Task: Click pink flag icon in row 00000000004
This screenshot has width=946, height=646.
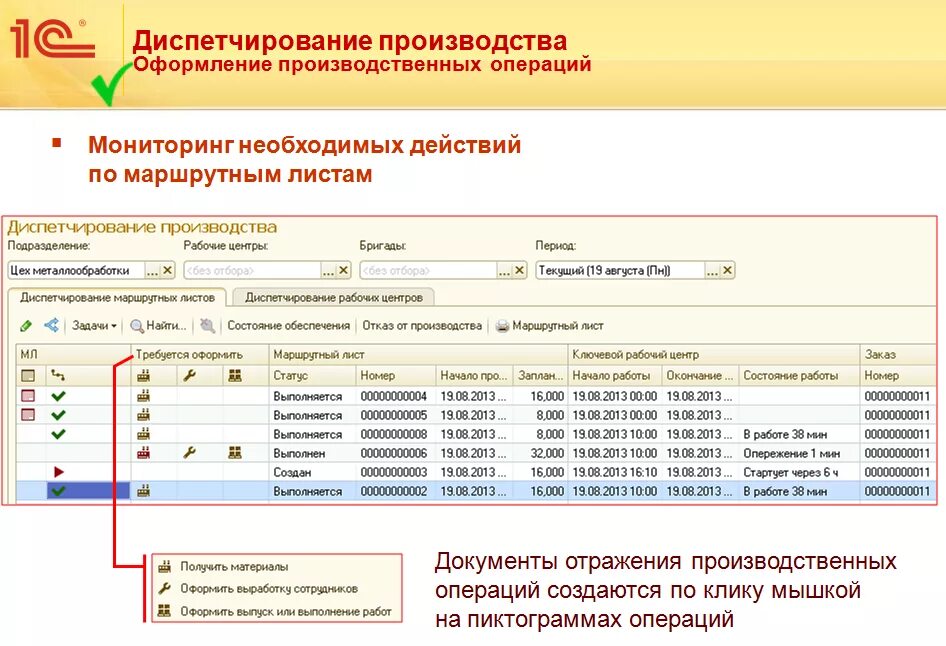Action: point(28,396)
